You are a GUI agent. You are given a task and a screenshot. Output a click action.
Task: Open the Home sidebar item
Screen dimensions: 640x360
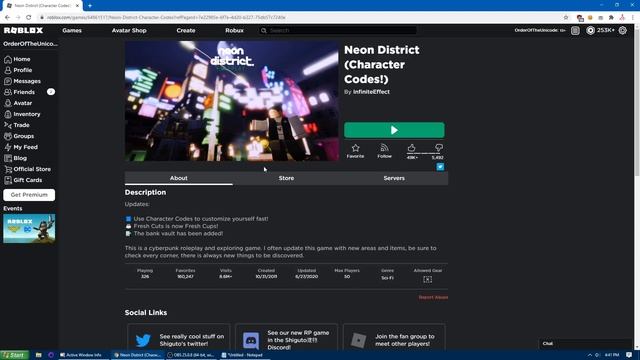point(17,59)
